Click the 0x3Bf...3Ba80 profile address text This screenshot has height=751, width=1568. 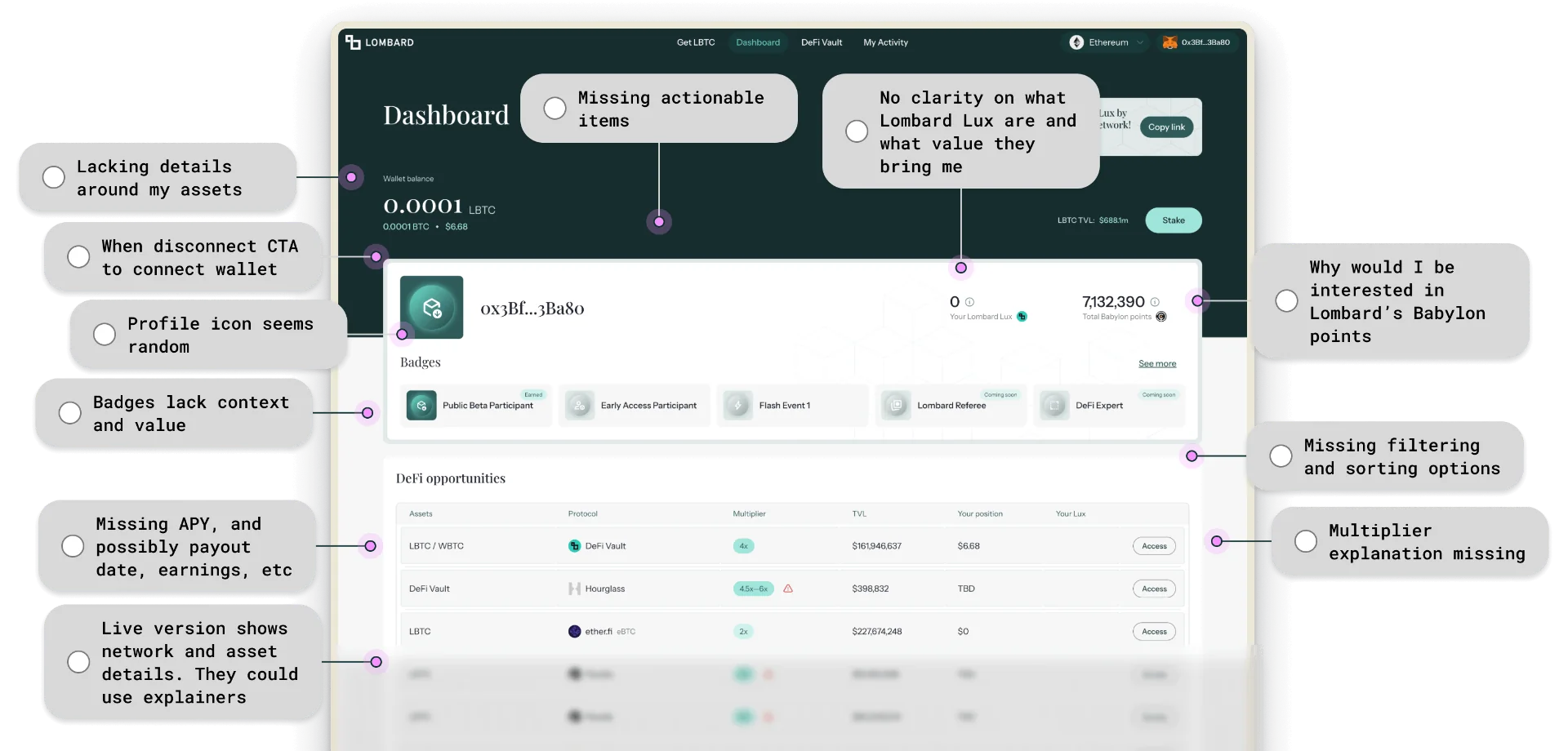click(x=532, y=308)
